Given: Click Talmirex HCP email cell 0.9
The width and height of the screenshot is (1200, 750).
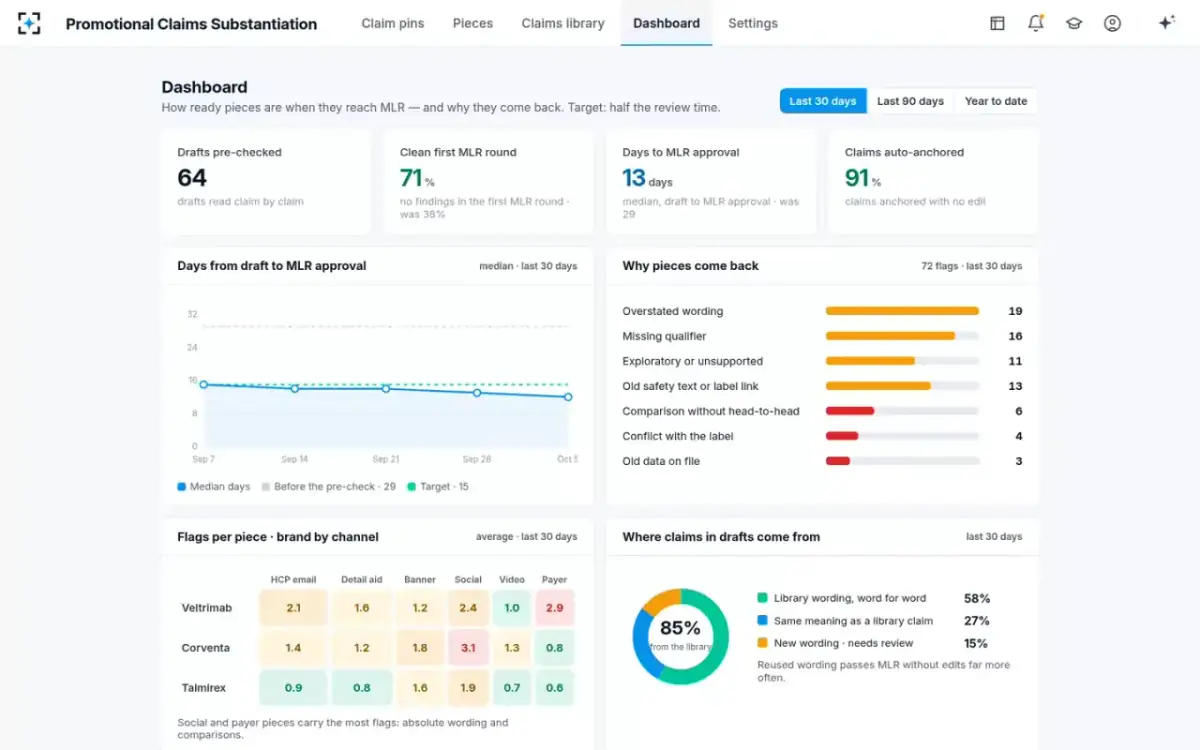Looking at the screenshot, I should [x=293, y=688].
